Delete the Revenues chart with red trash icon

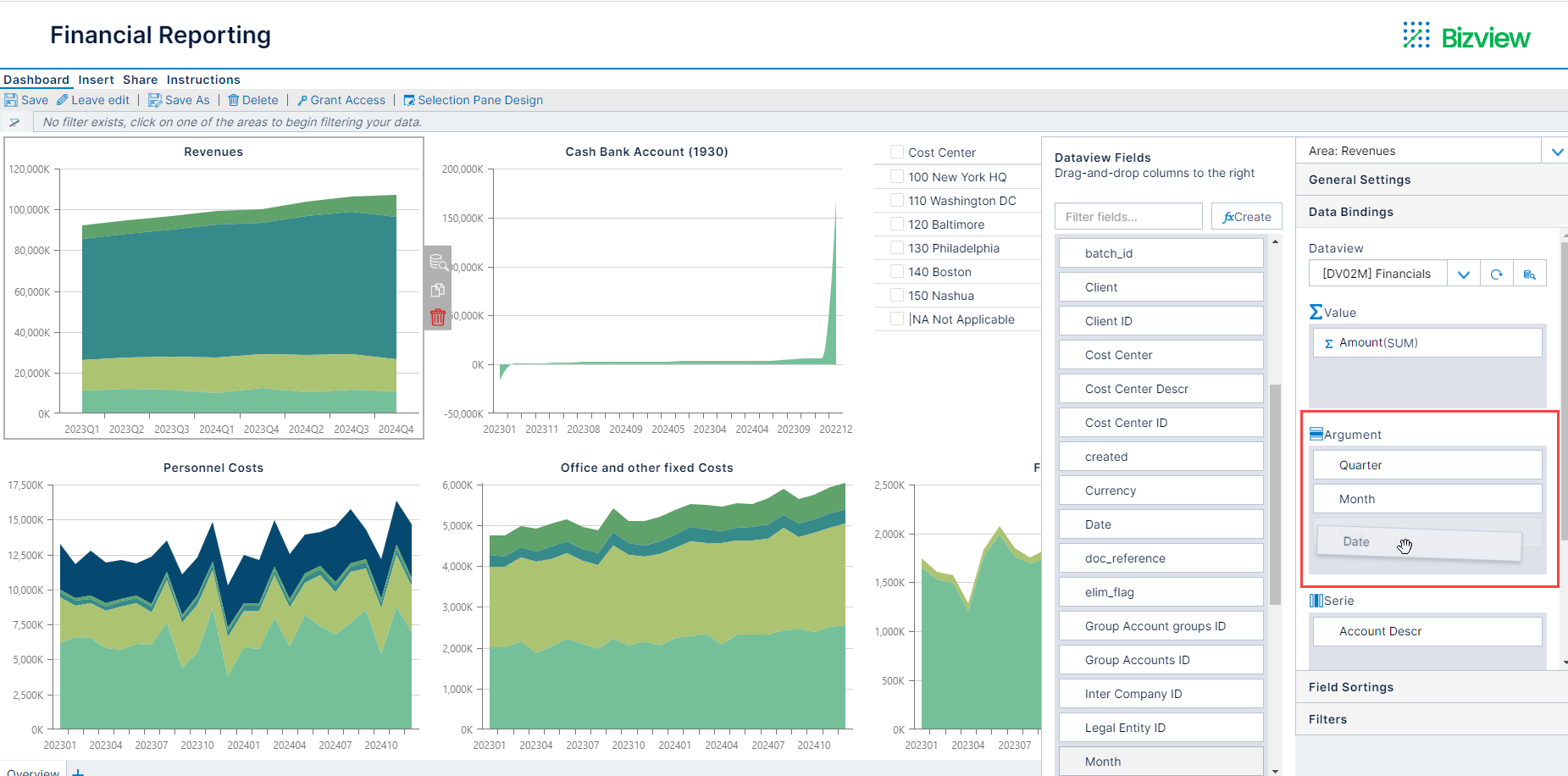coord(438,316)
